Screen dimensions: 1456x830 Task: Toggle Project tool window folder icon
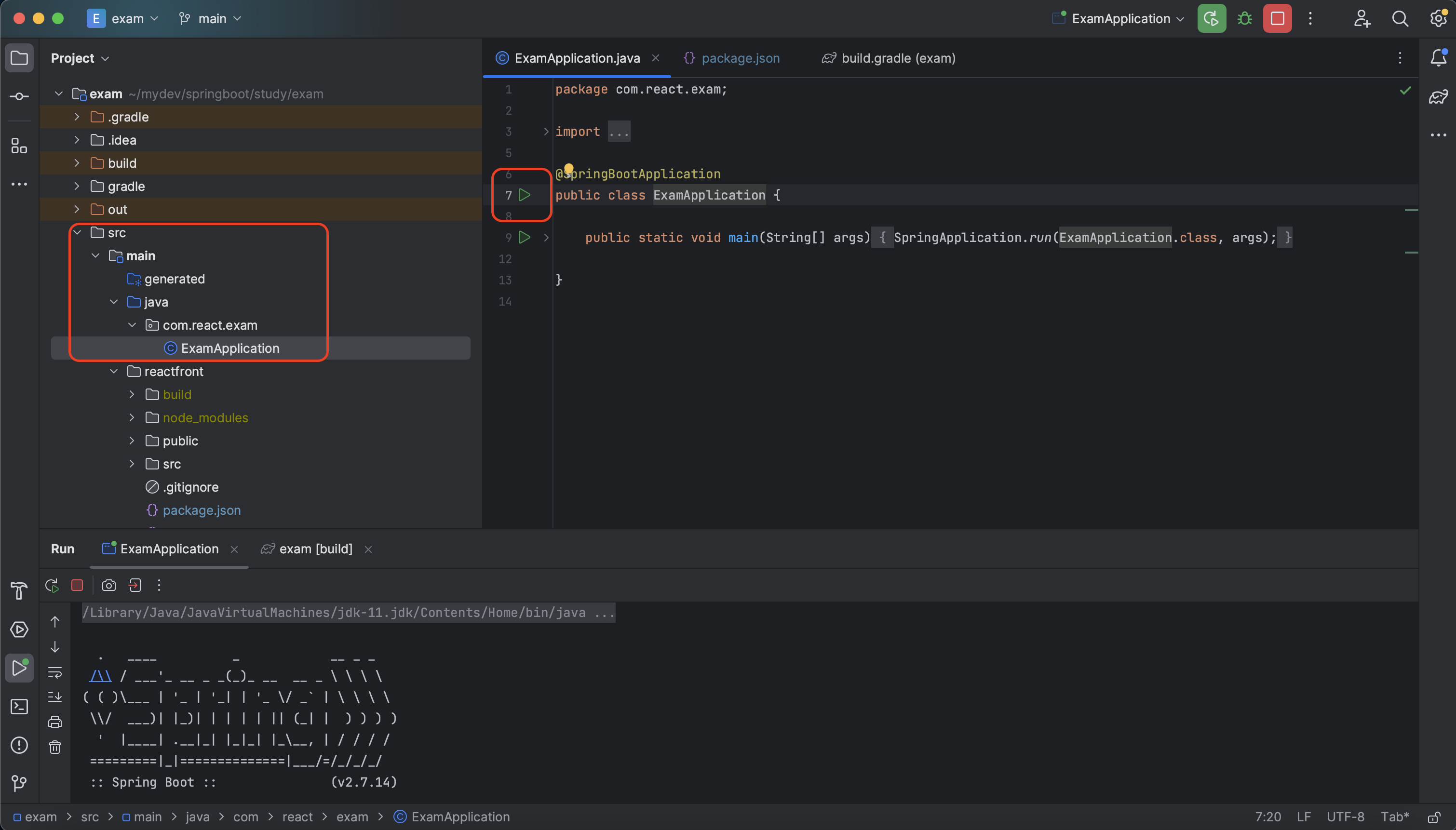[x=19, y=57]
